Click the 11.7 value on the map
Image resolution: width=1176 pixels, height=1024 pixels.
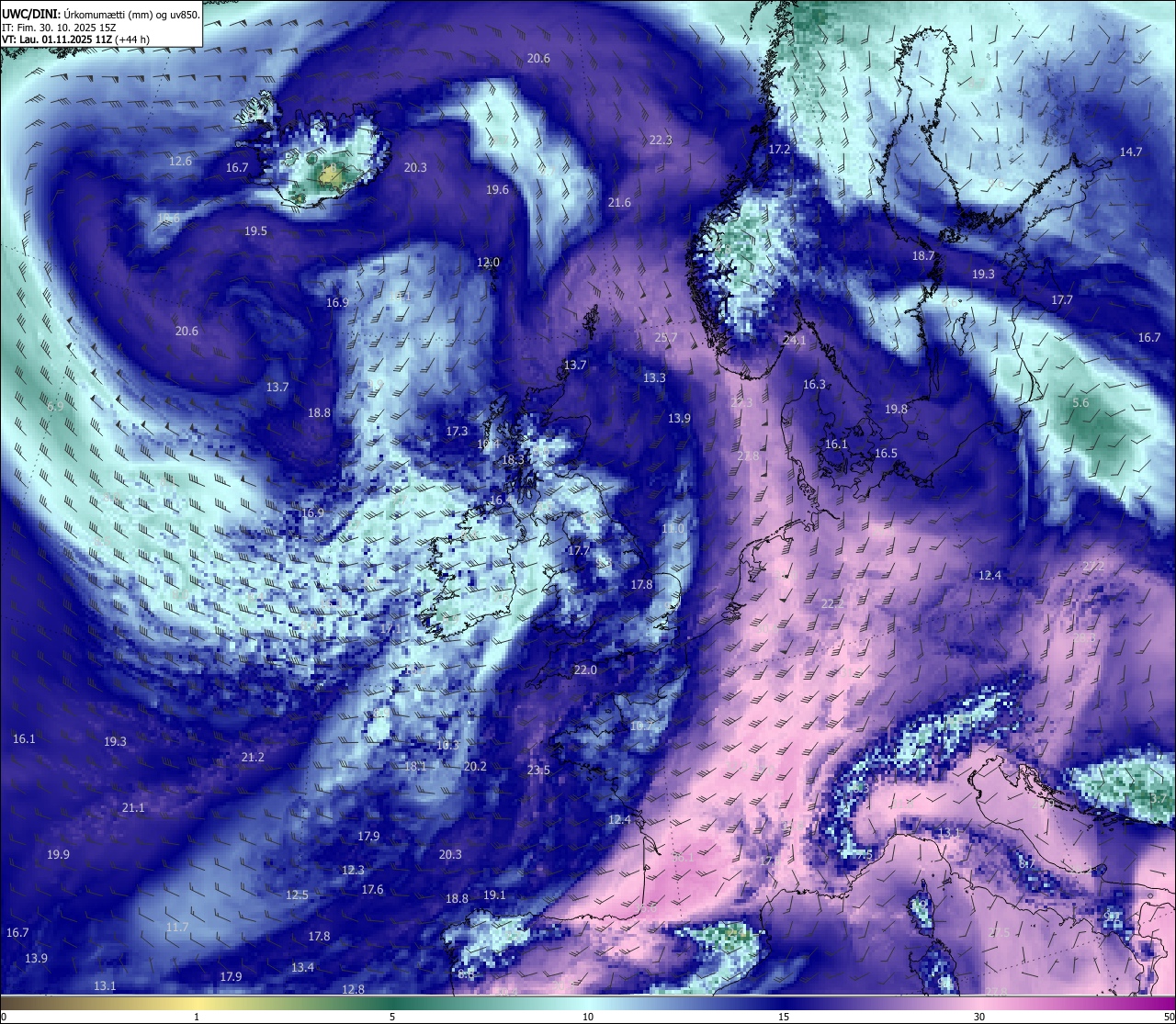coord(177,927)
